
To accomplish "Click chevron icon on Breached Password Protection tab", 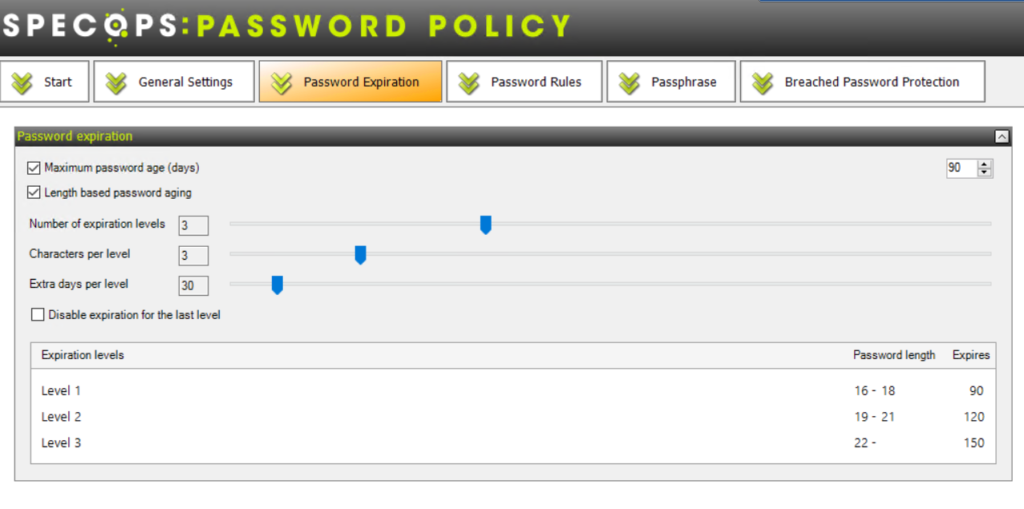I will click(x=762, y=82).
